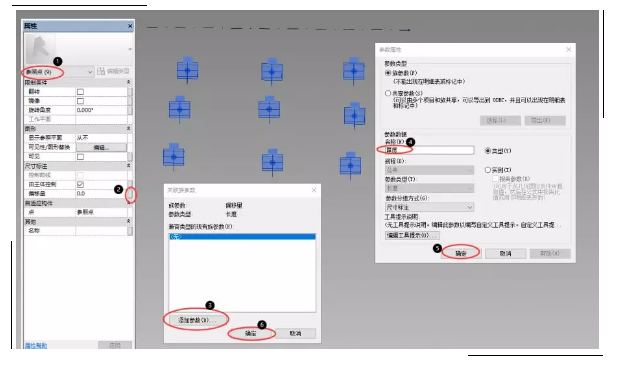Viewport: 618px width, 365px height.
Task: Open the 规程 dropdown
Action: click(429, 170)
